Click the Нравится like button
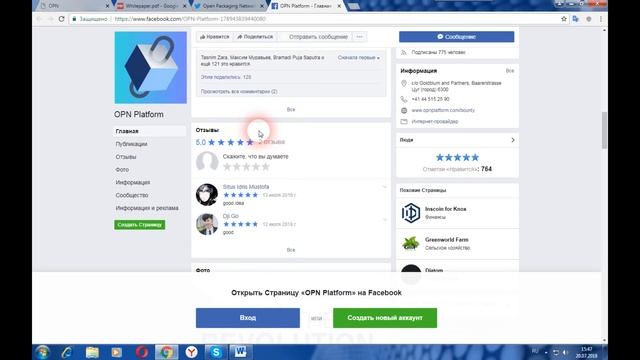The image size is (640, 360). pos(215,37)
